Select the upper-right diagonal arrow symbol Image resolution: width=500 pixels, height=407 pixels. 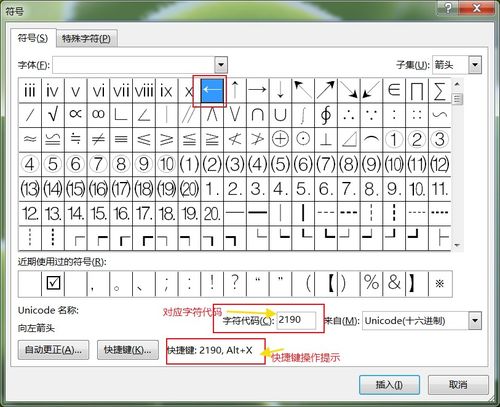[326, 90]
